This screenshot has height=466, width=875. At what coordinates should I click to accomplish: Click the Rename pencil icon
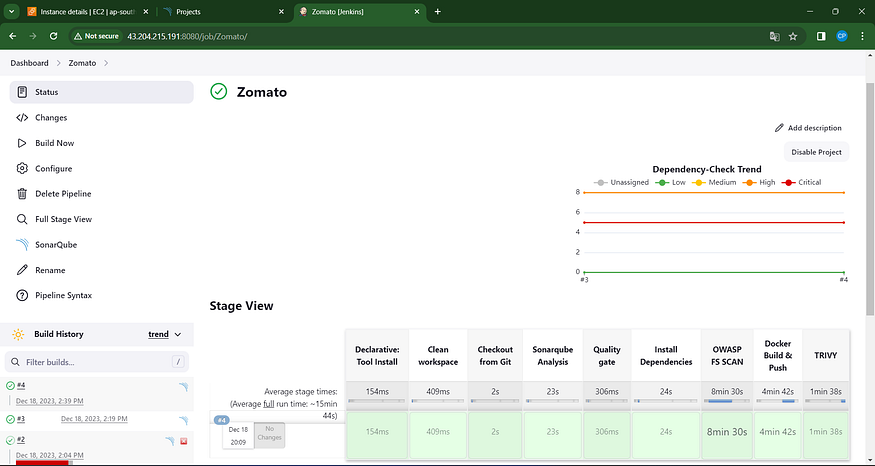pos(22,270)
